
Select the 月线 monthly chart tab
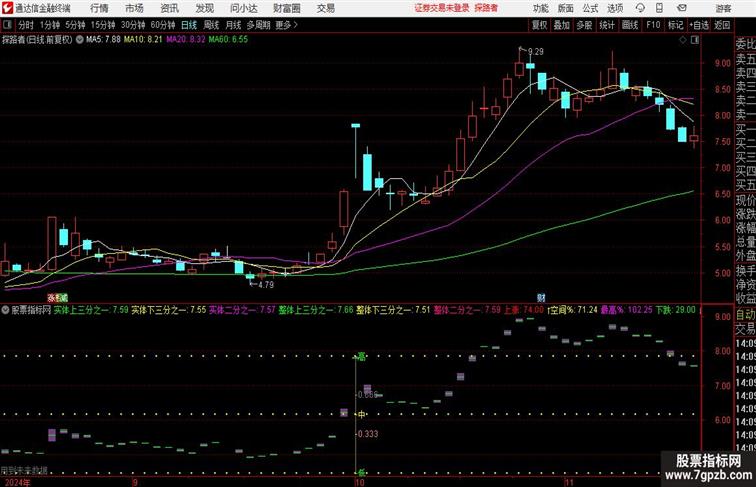233,25
